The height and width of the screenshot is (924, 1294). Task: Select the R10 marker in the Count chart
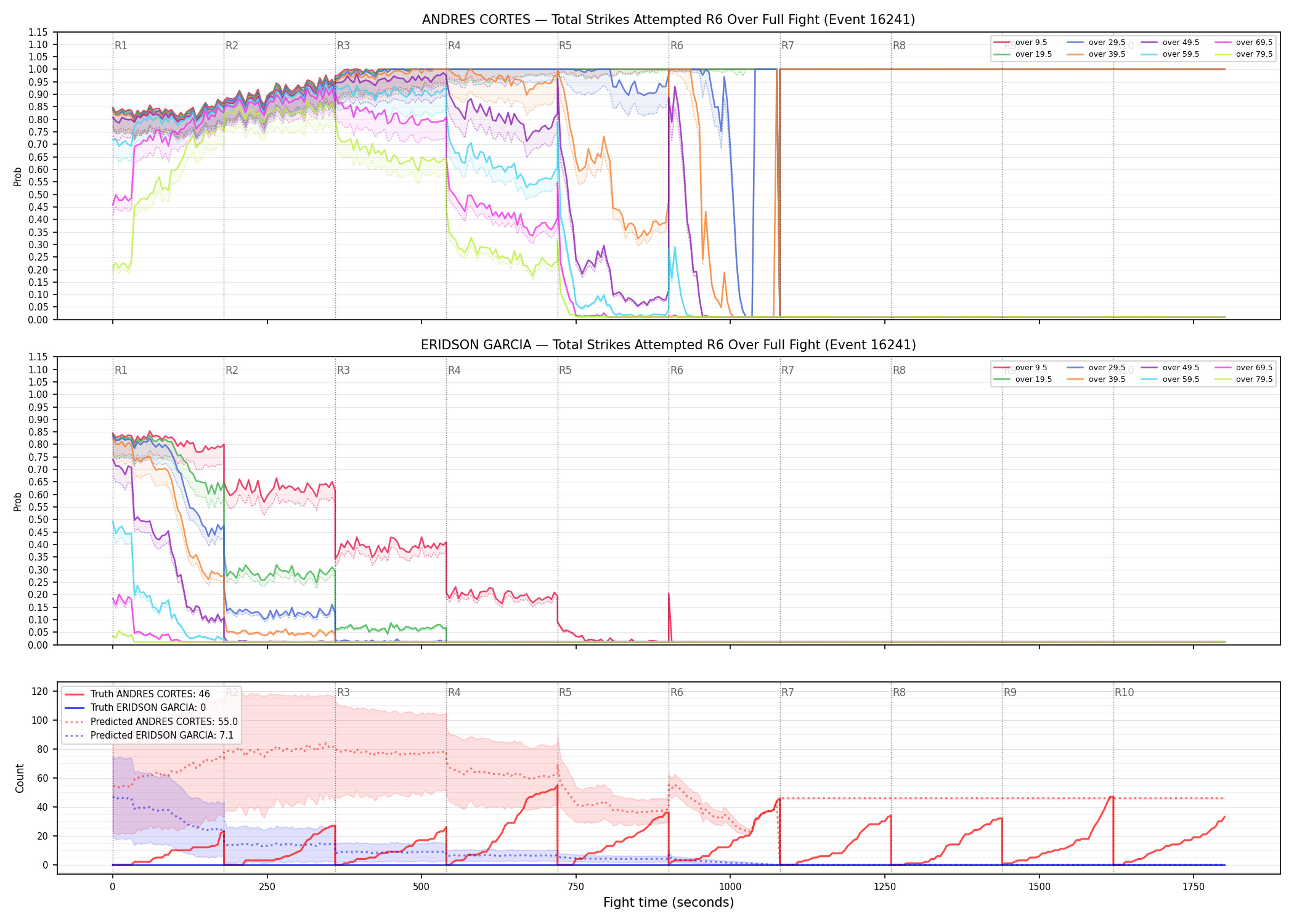[1124, 692]
